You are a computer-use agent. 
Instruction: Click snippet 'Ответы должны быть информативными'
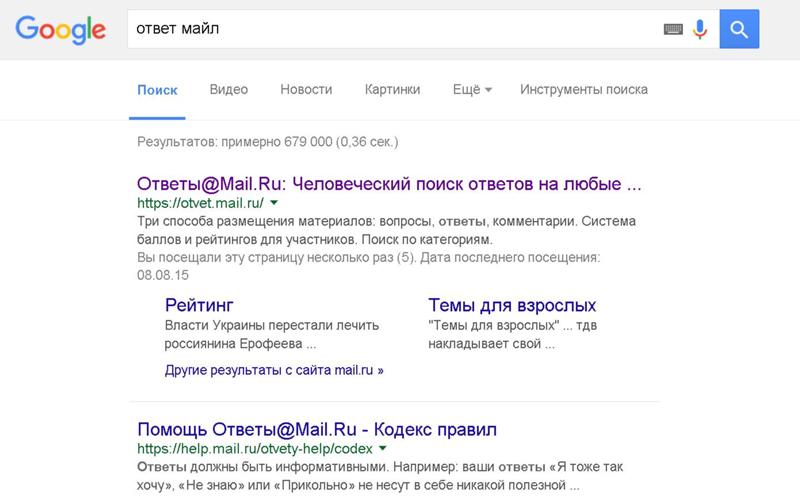pos(262,467)
